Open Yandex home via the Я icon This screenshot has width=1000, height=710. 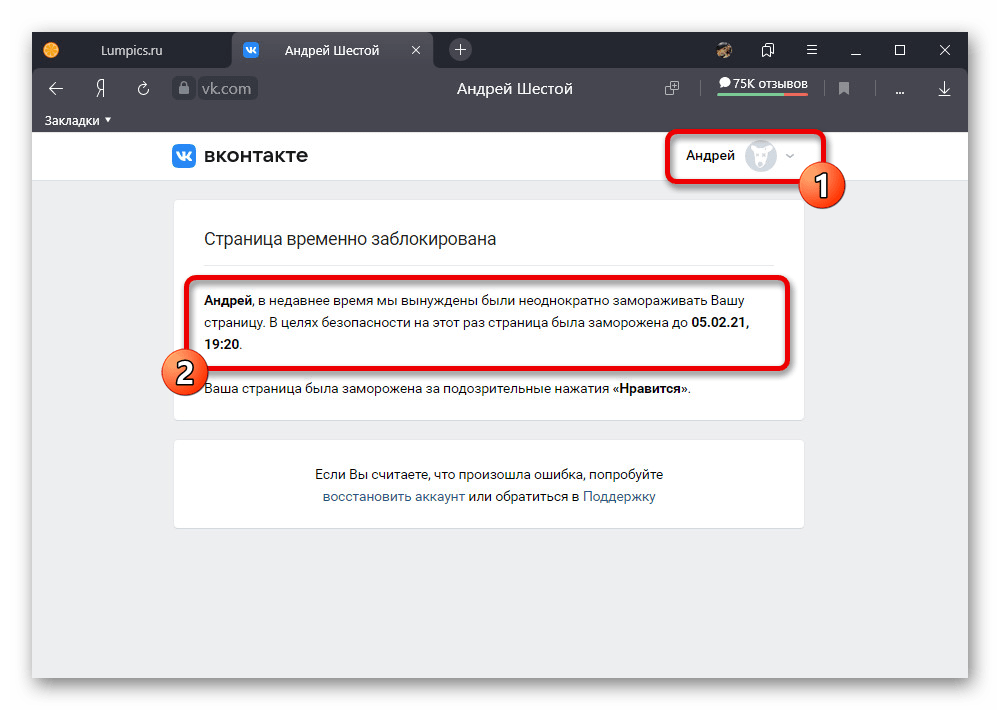tap(100, 89)
